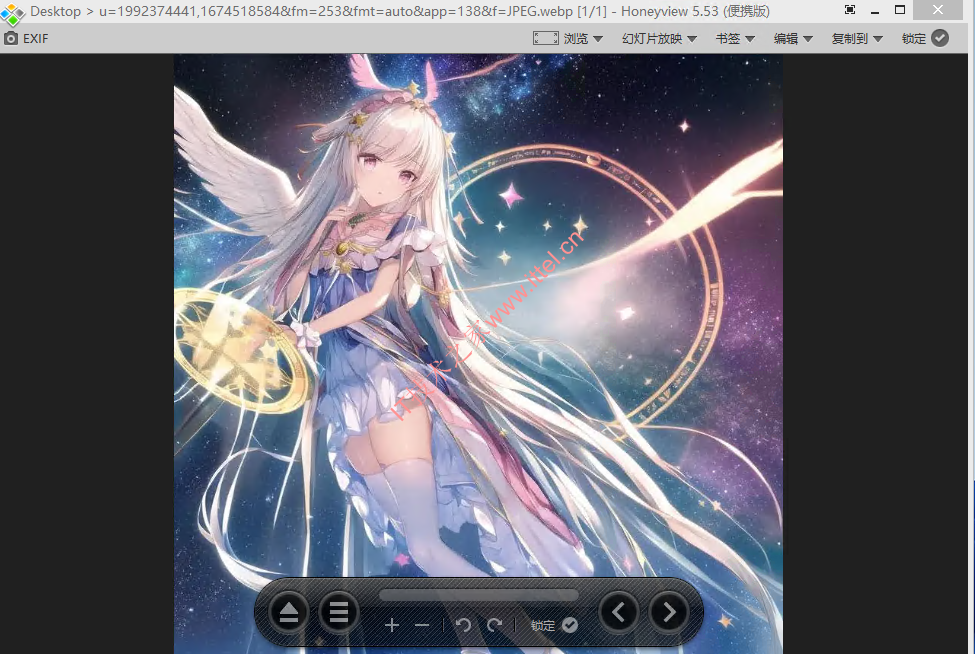
Task: Open the 复制到 menu
Action: pyautogui.click(x=849, y=39)
